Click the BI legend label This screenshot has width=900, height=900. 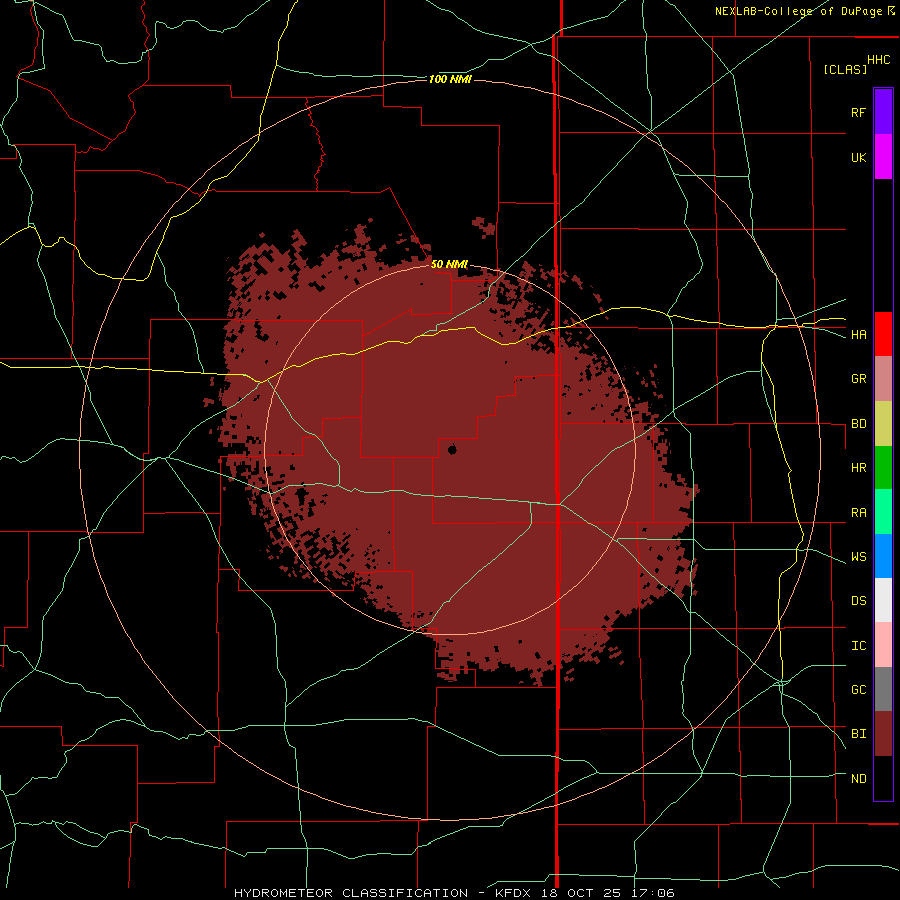point(858,734)
